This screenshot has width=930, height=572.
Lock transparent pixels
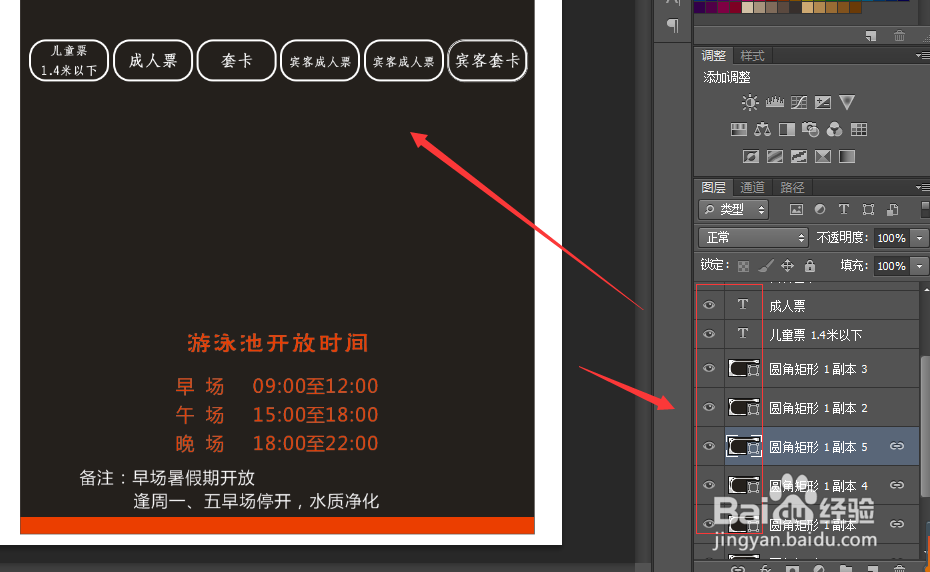743,266
